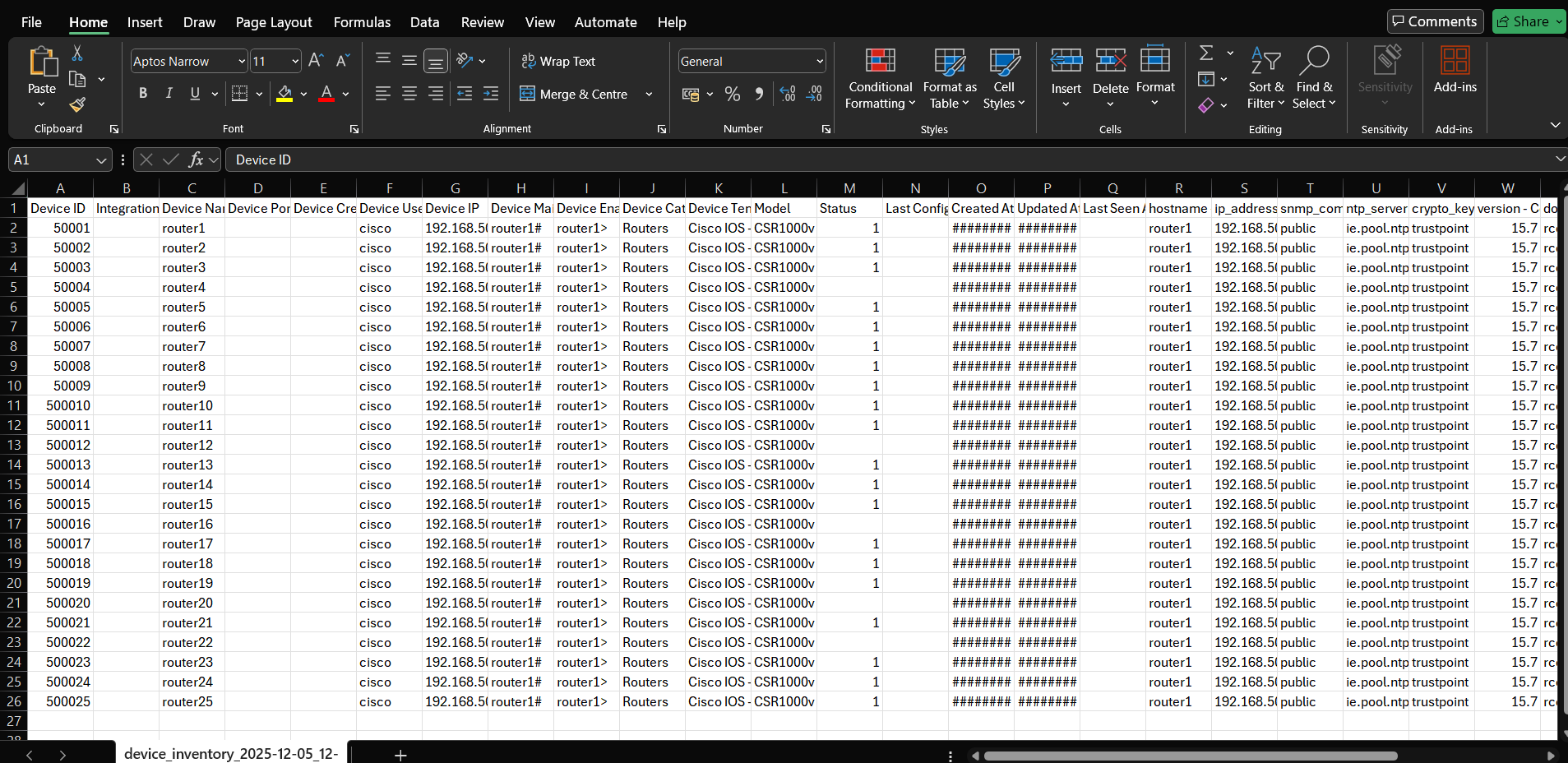Toggle italic formatting
This screenshot has width=1568, height=763.
169,94
